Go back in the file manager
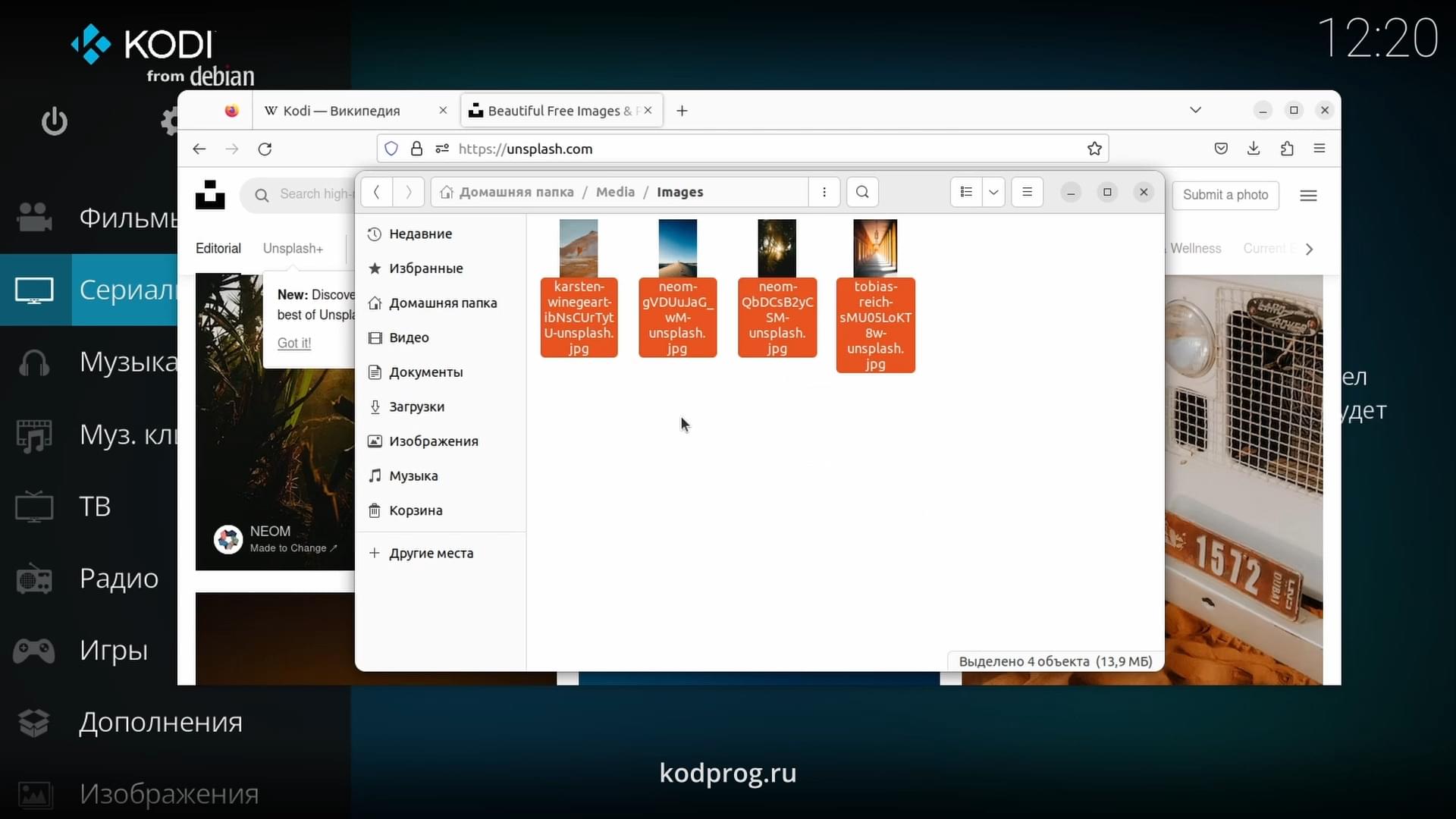Screen dimensions: 1456x819 click(377, 192)
